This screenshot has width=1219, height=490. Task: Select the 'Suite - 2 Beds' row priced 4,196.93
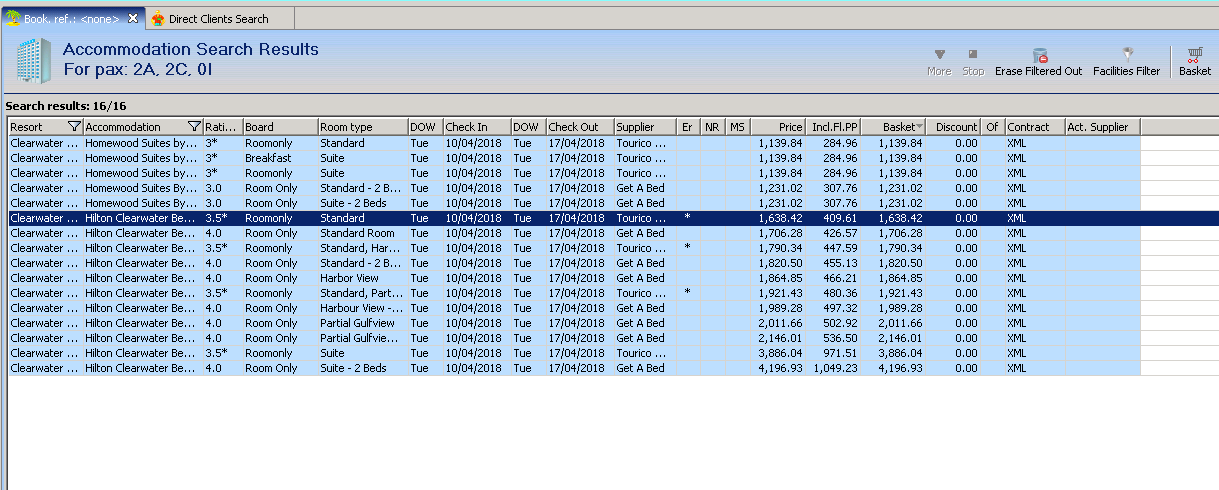pyautogui.click(x=575, y=368)
